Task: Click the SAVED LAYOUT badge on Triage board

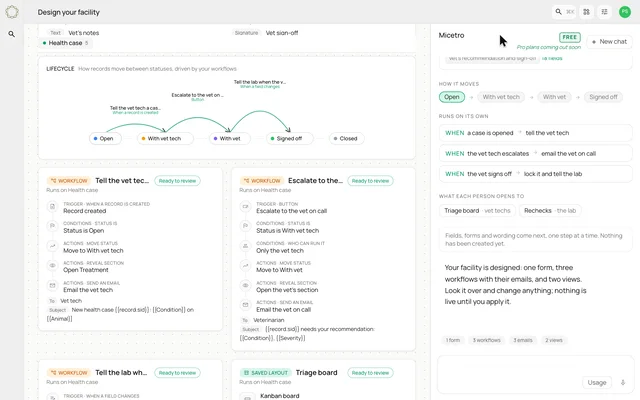Action: tap(265, 373)
